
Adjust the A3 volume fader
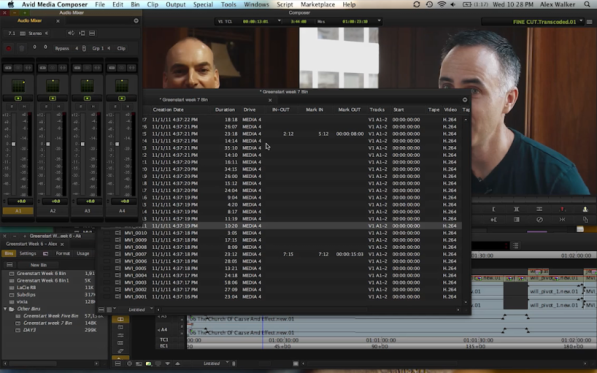[x=83, y=144]
